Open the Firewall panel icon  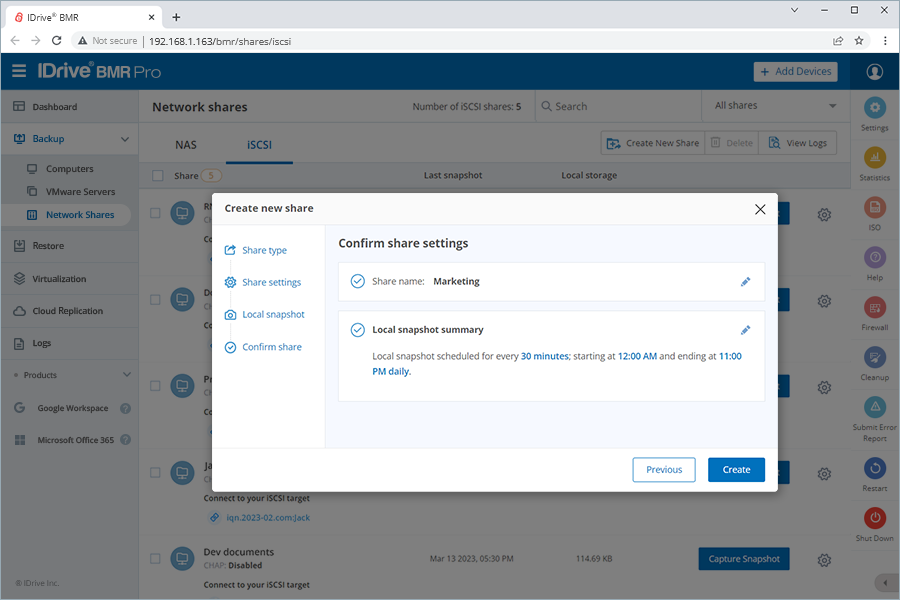[x=874, y=305]
